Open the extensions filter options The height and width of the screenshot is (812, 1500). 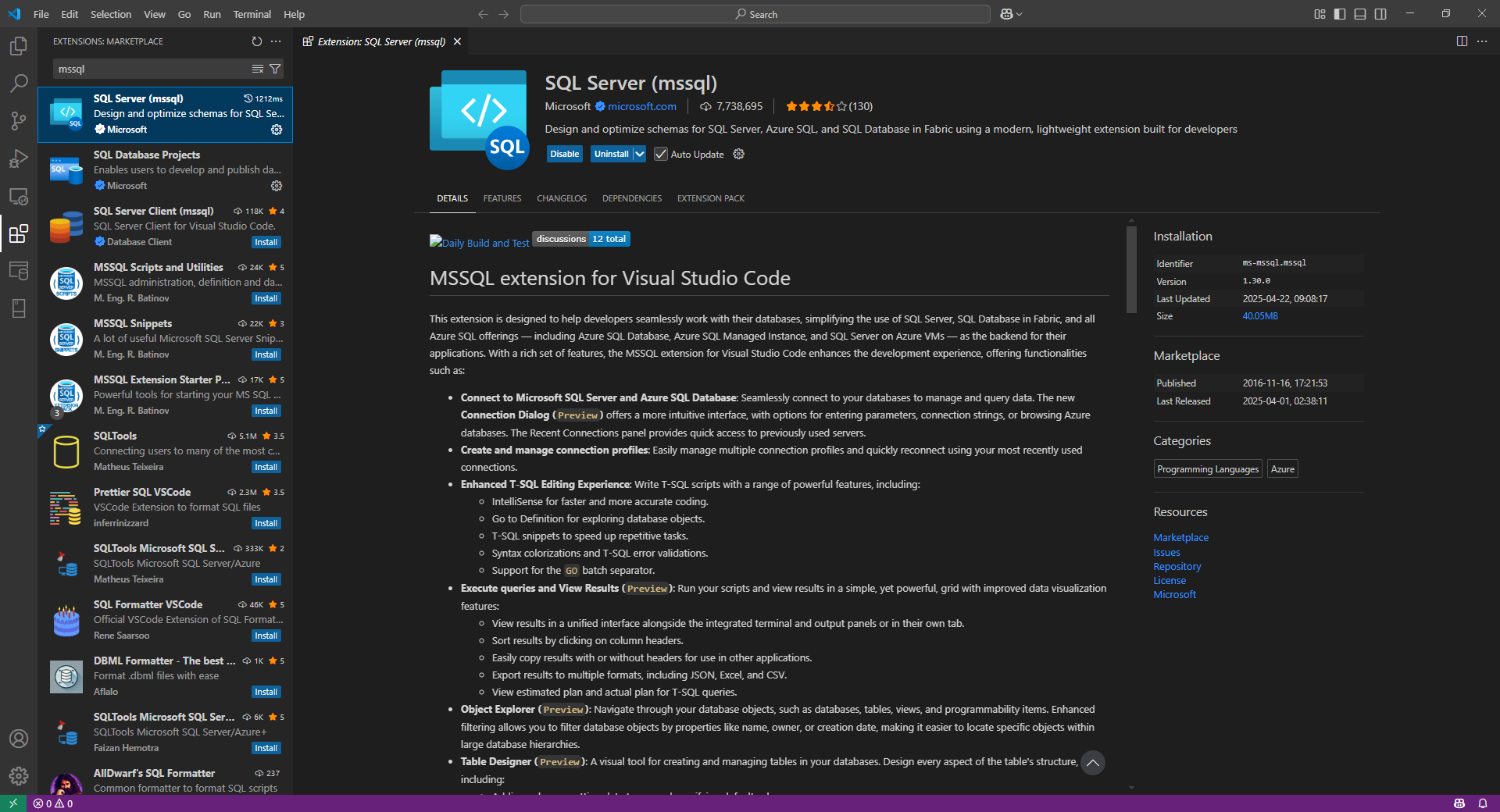point(275,69)
